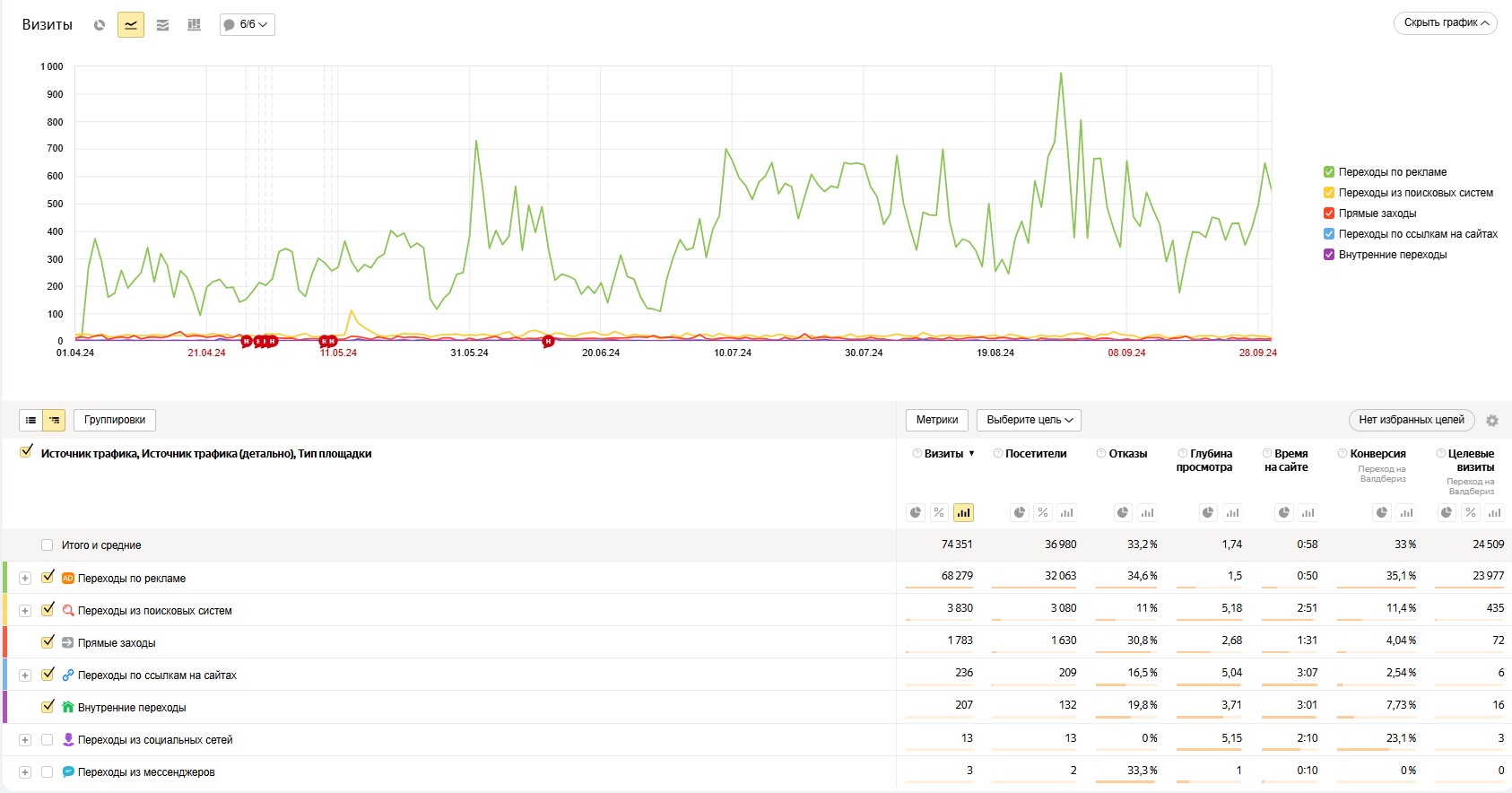Screen dimensions: 1512x793
Task: Open table settings gear icon
Action: 1492,421
